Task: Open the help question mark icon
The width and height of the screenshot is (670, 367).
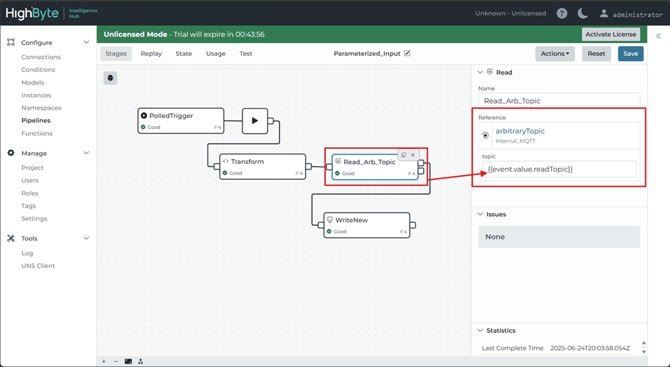Action: tap(562, 14)
